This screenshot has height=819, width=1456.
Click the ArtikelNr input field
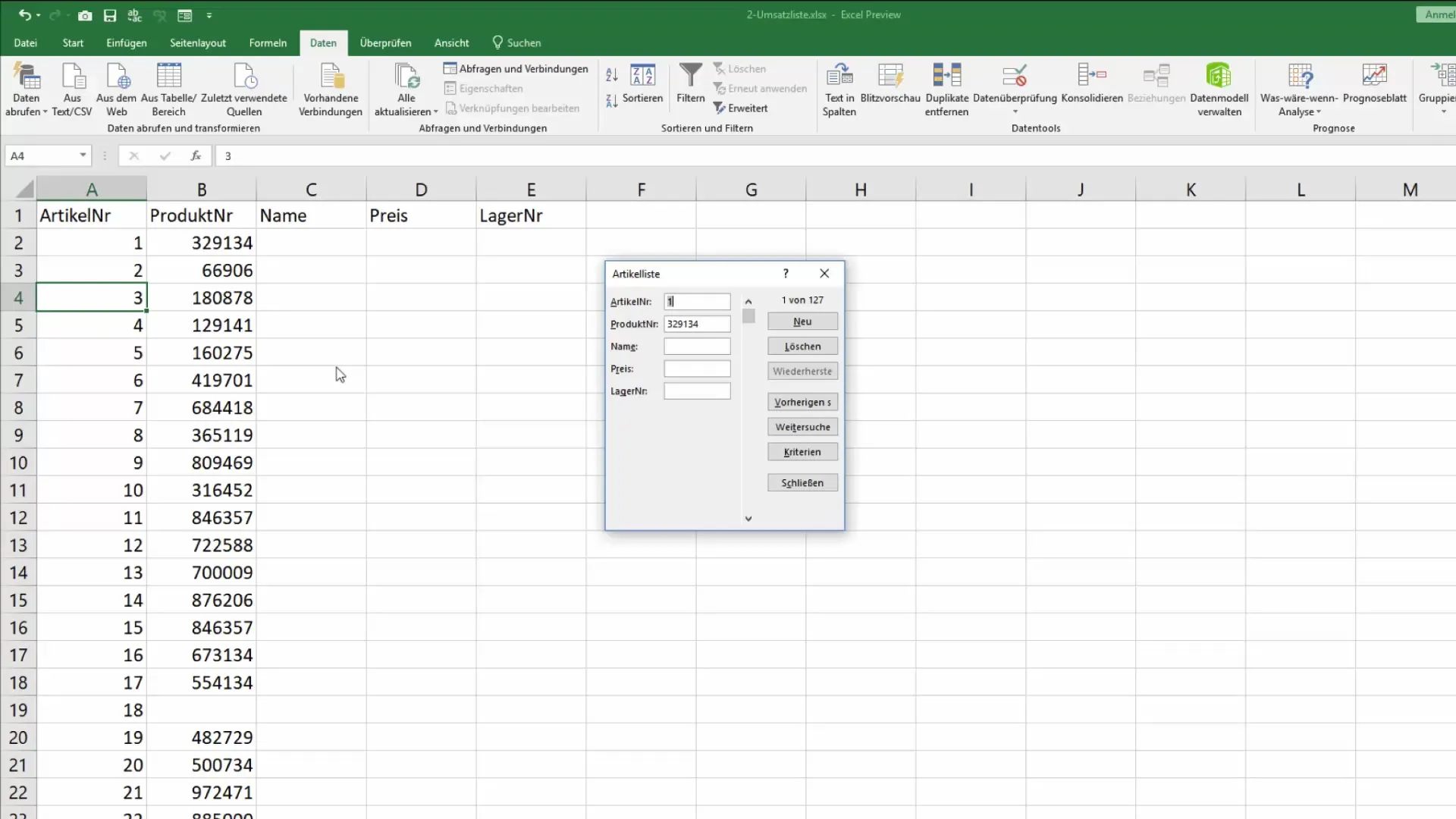coord(697,302)
